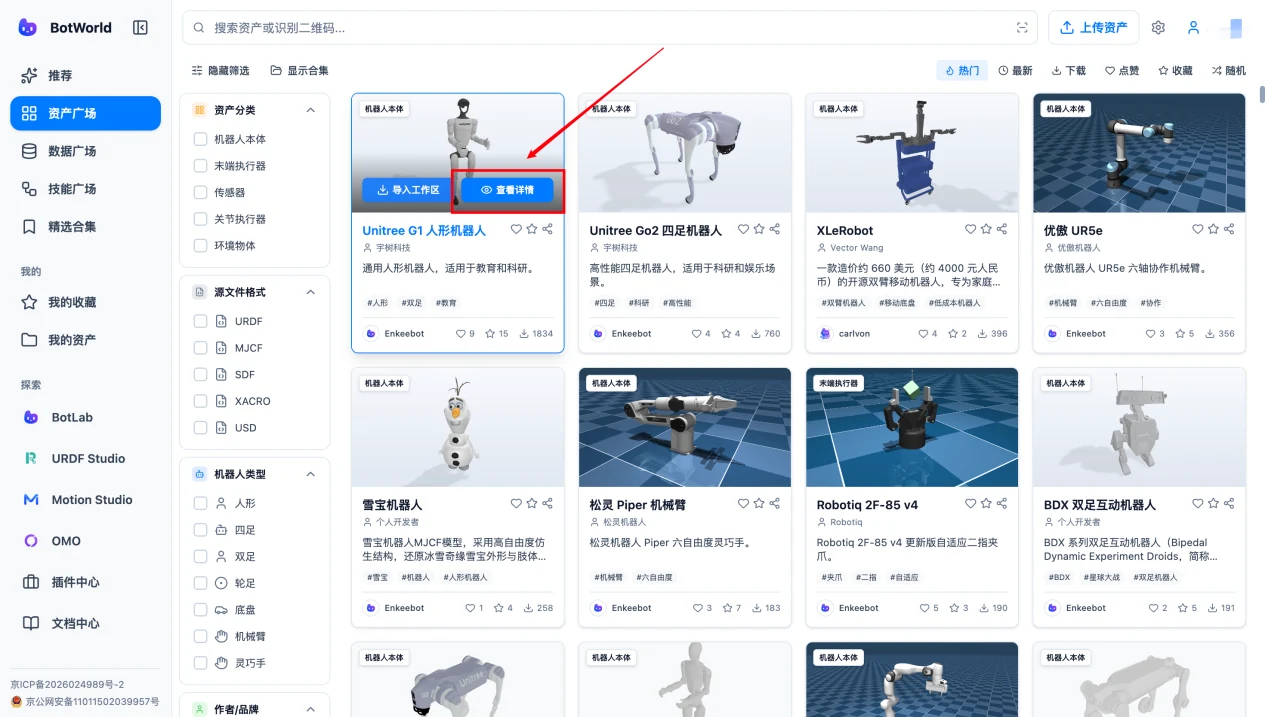The image size is (1265, 717).
Task: Collapse the 作者/品牌 filter section
Action: [x=310, y=709]
